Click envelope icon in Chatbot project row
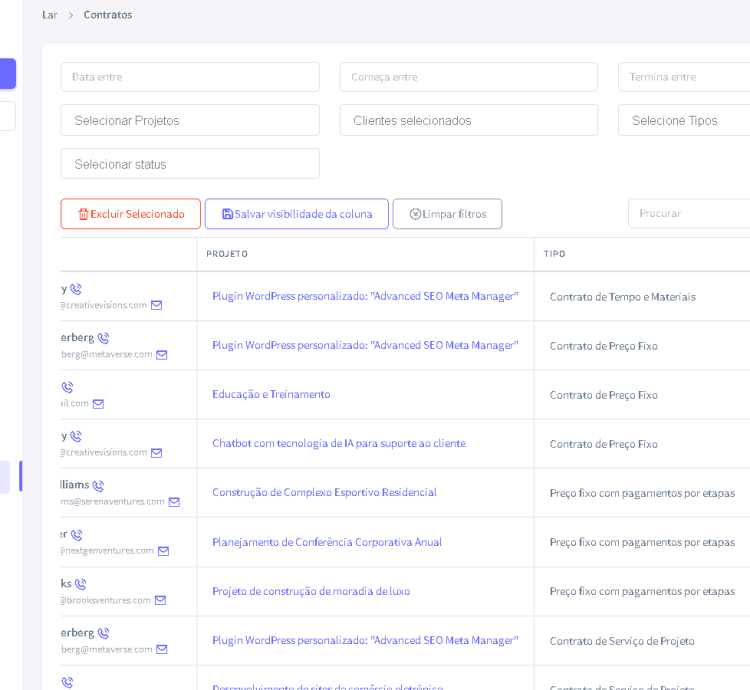Screen dimensions: 750x690 click(x=156, y=453)
